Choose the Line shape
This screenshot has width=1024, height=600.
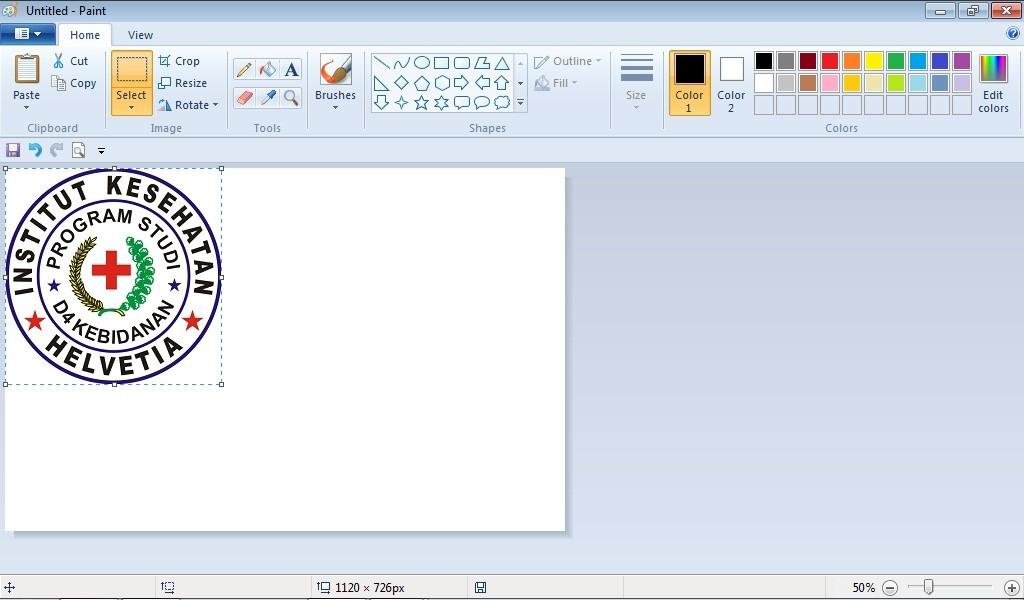(382, 63)
